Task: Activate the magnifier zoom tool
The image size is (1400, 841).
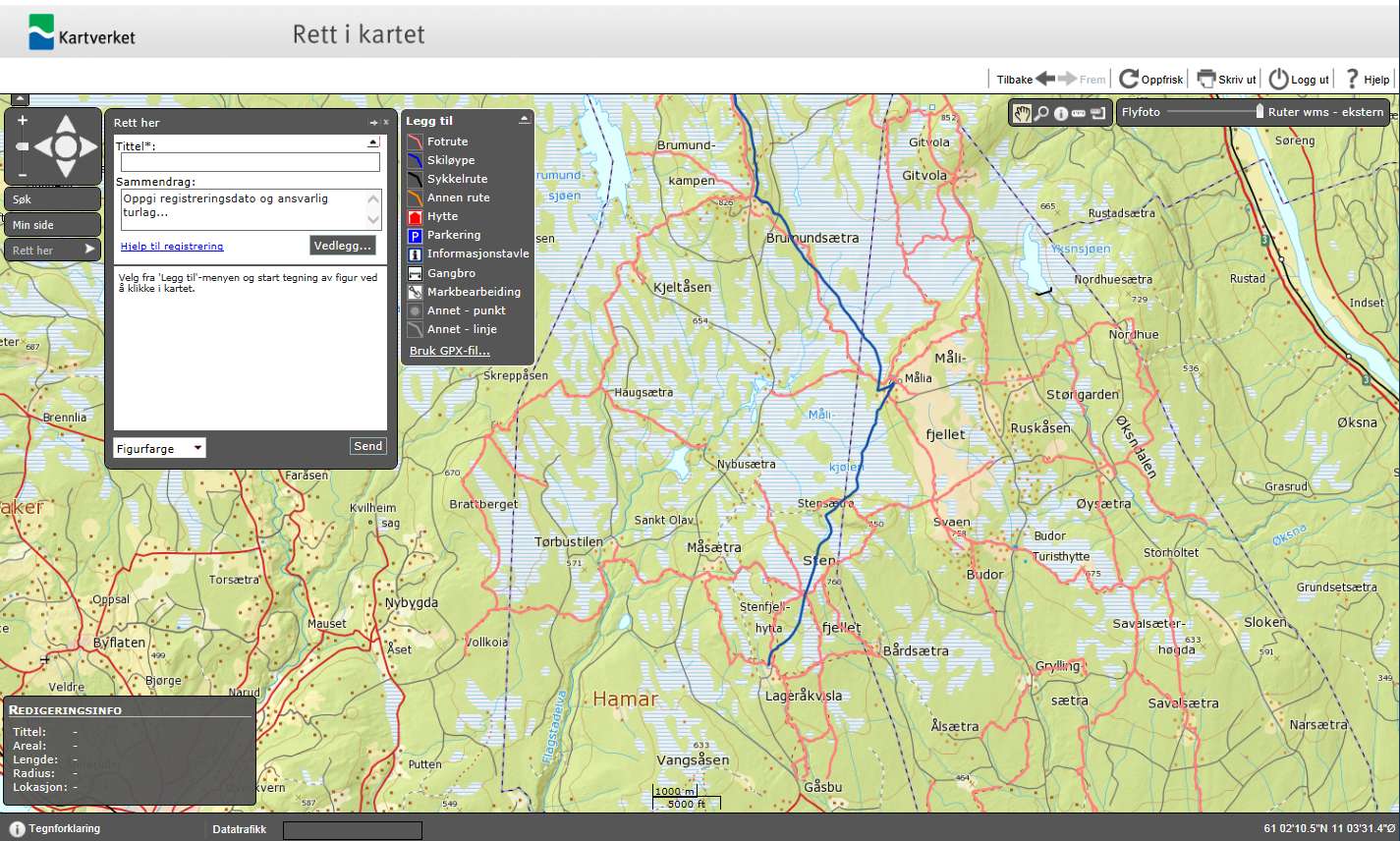Action: coord(1042,113)
